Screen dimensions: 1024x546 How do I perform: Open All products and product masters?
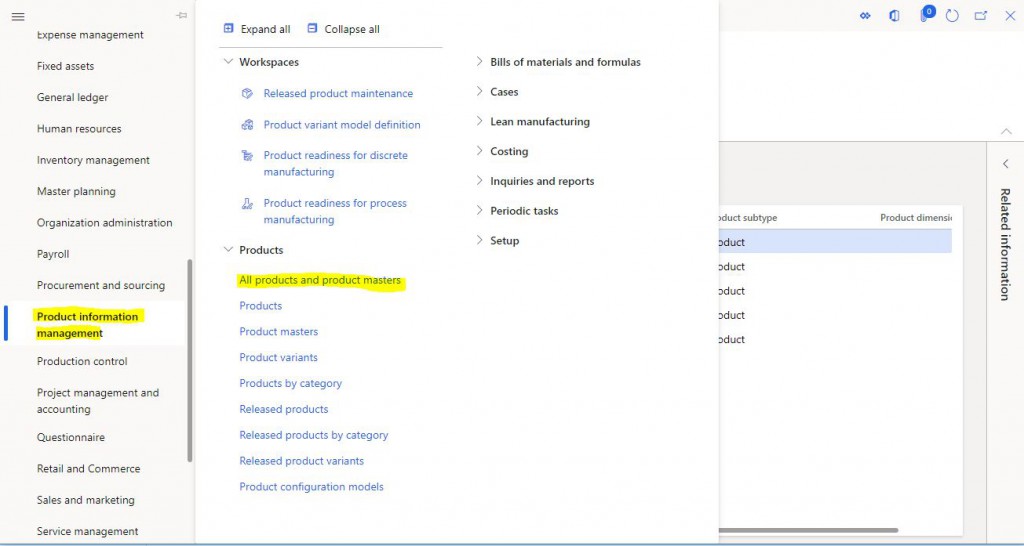point(320,280)
